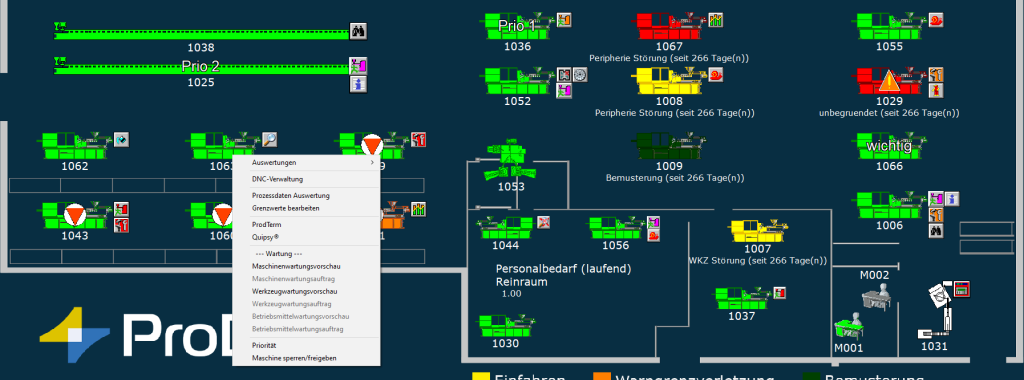This screenshot has width=1024, height=380.
Task: Click the magnifier icon next to machine 1063
Action: click(x=270, y=139)
